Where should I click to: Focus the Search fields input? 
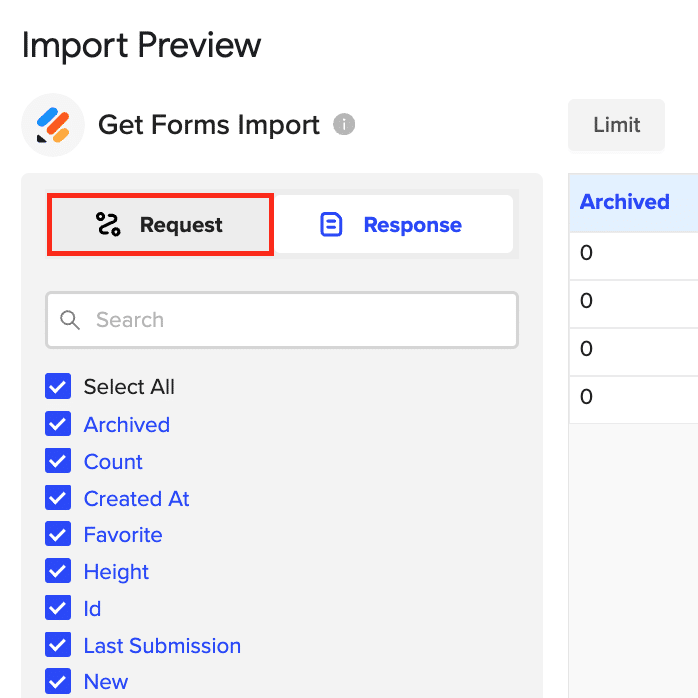click(282, 320)
